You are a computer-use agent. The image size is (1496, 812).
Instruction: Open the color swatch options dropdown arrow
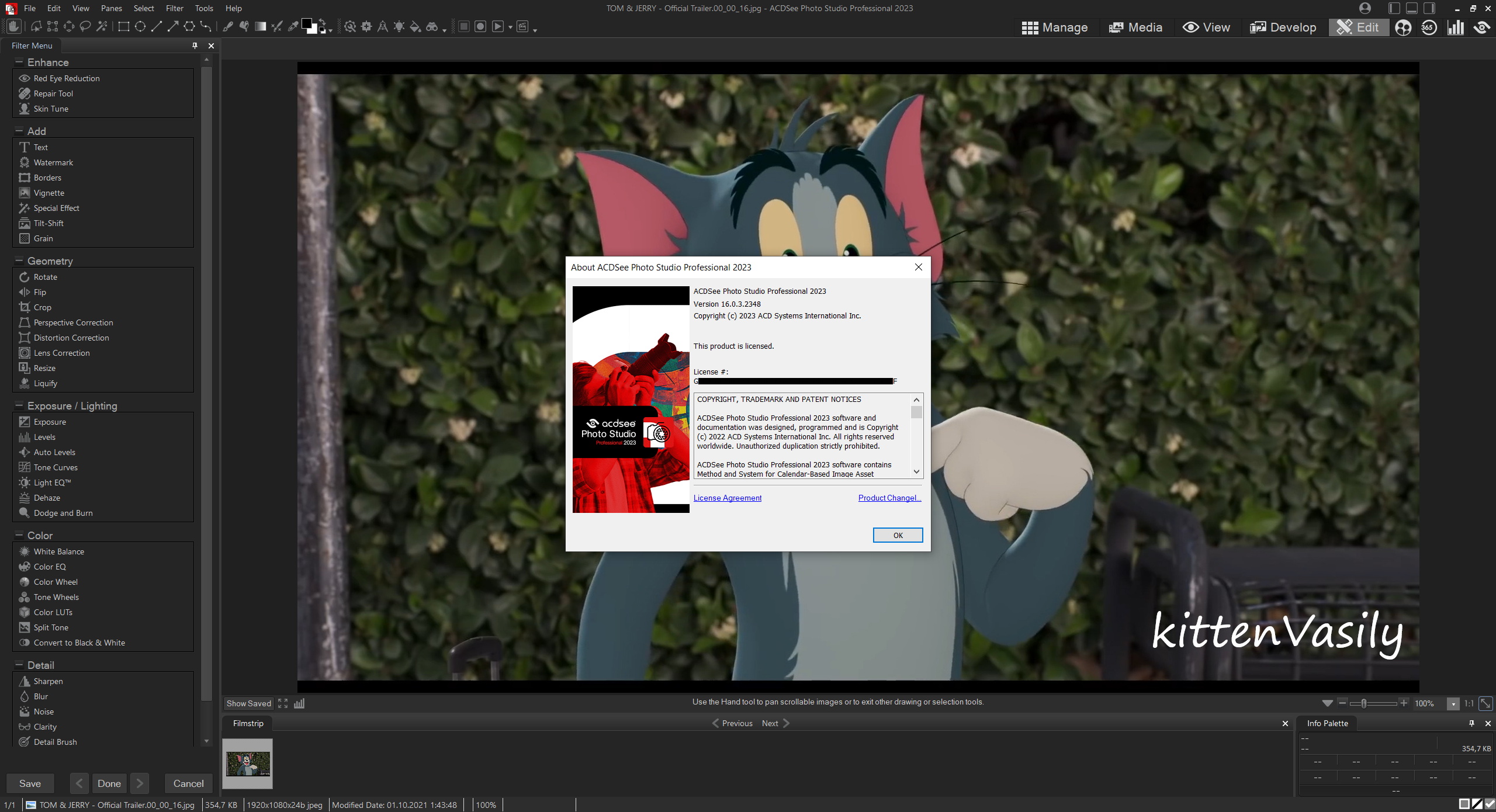[x=330, y=30]
